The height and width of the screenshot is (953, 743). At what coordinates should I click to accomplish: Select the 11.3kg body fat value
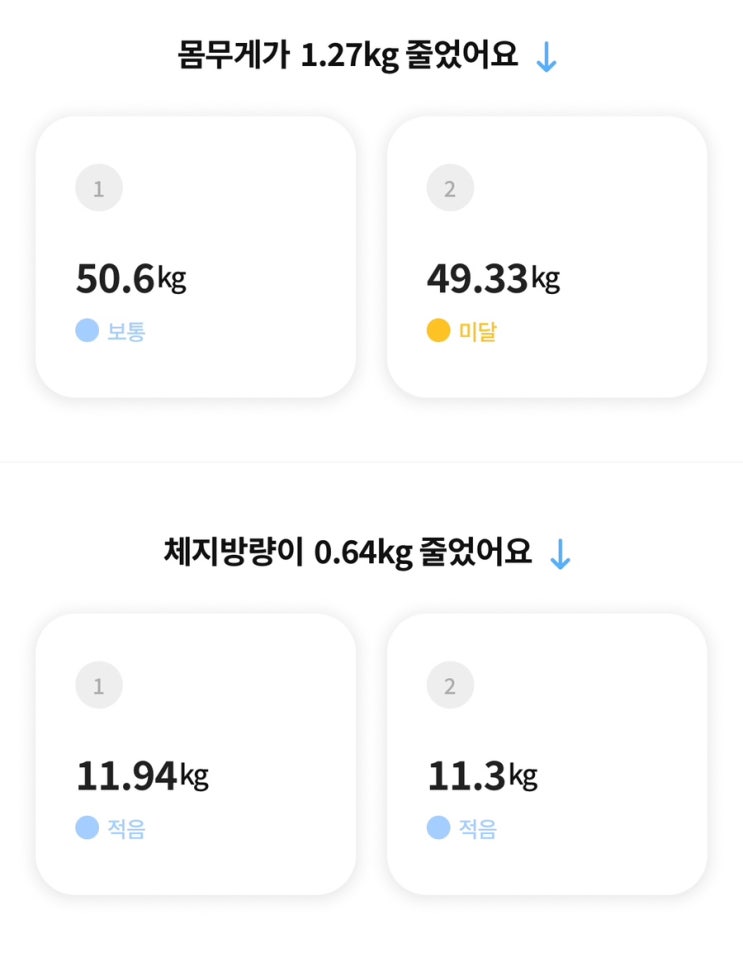click(x=482, y=776)
